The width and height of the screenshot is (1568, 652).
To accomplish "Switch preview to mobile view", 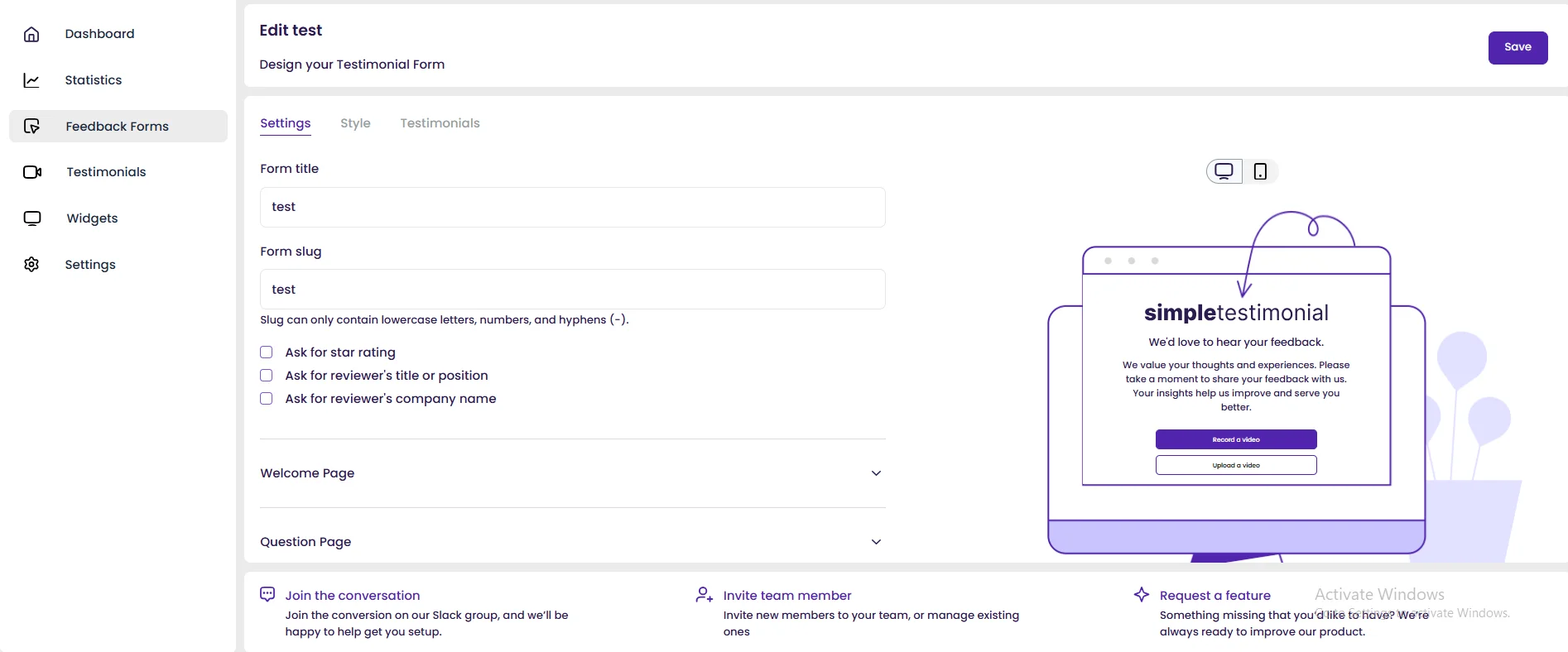I will [x=1260, y=171].
